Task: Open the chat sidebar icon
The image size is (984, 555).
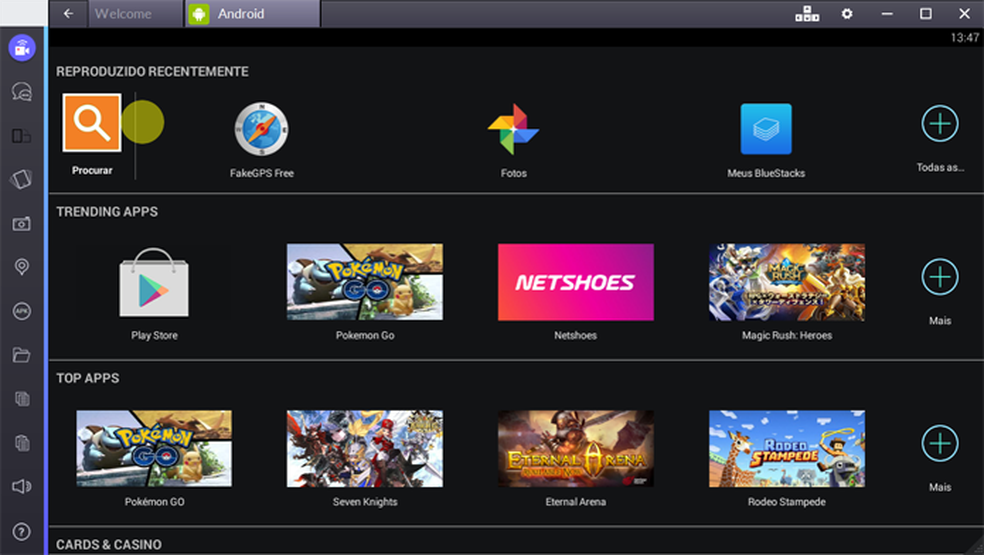Action: [21, 92]
